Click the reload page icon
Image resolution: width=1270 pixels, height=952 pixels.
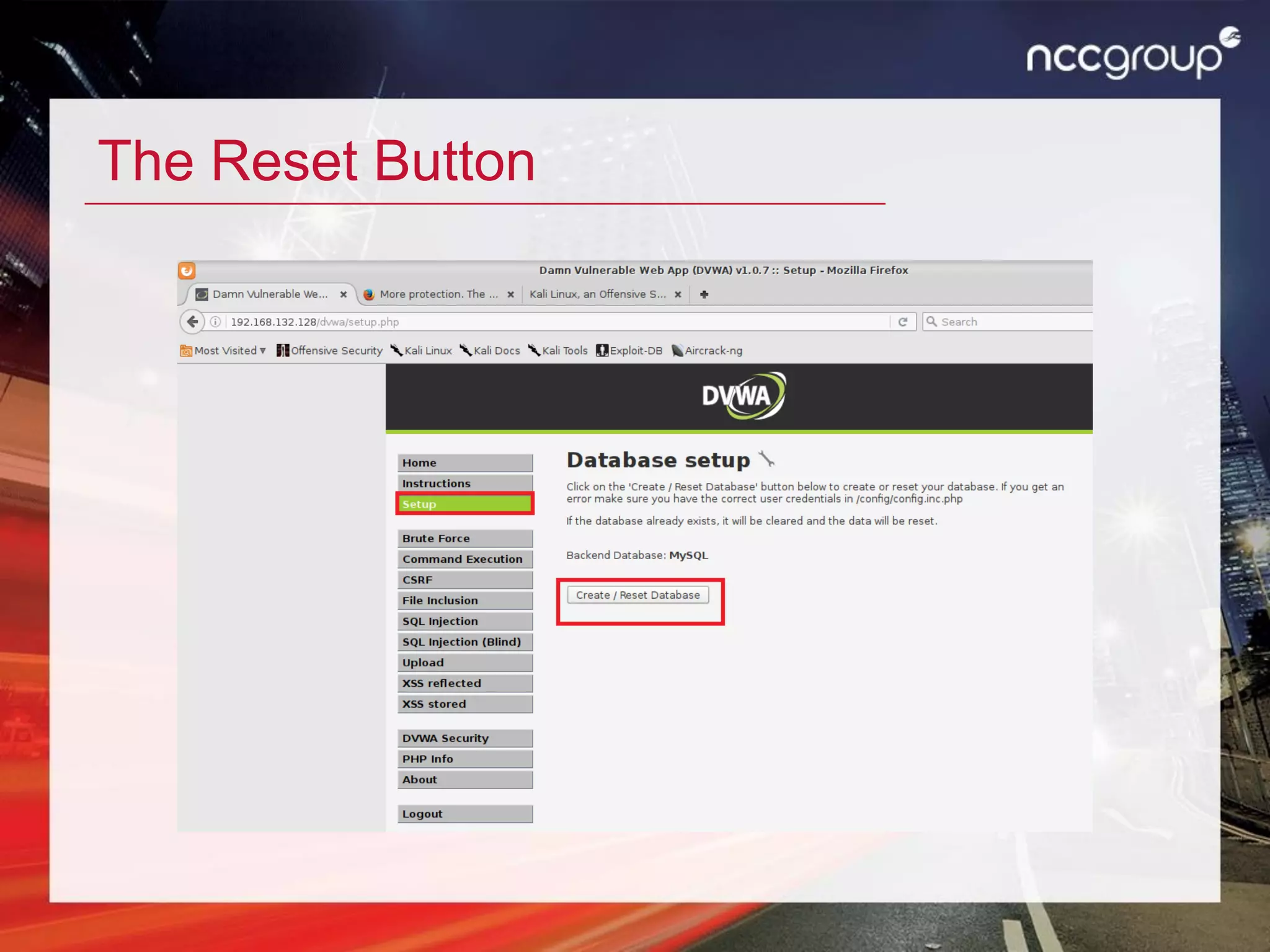903,322
